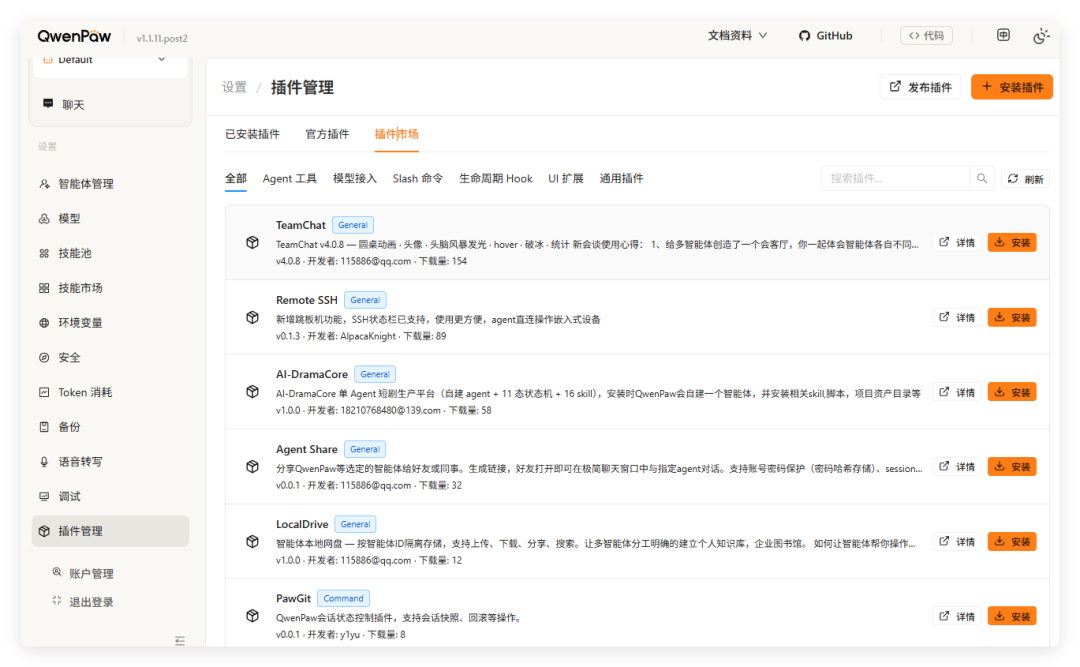Click the 发布插件 button

pos(920,87)
